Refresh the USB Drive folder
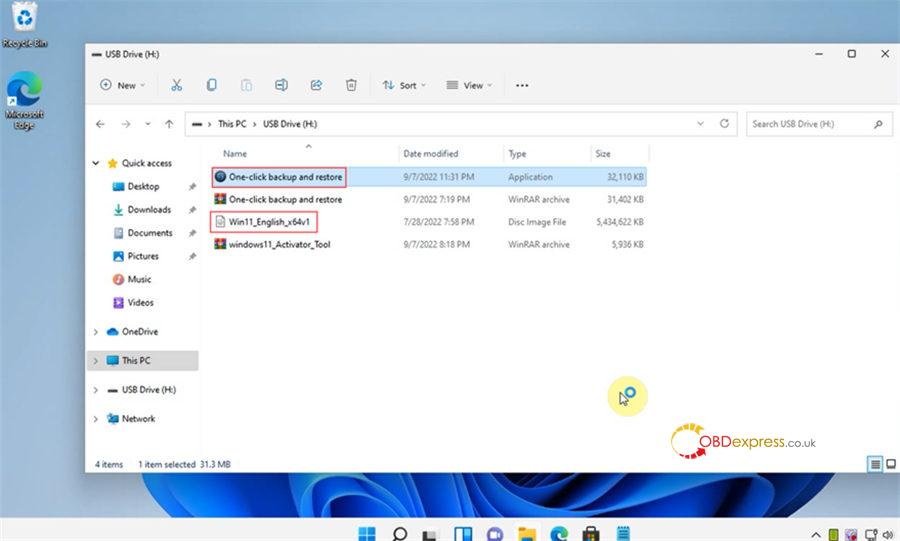The width and height of the screenshot is (900, 541). (x=724, y=124)
